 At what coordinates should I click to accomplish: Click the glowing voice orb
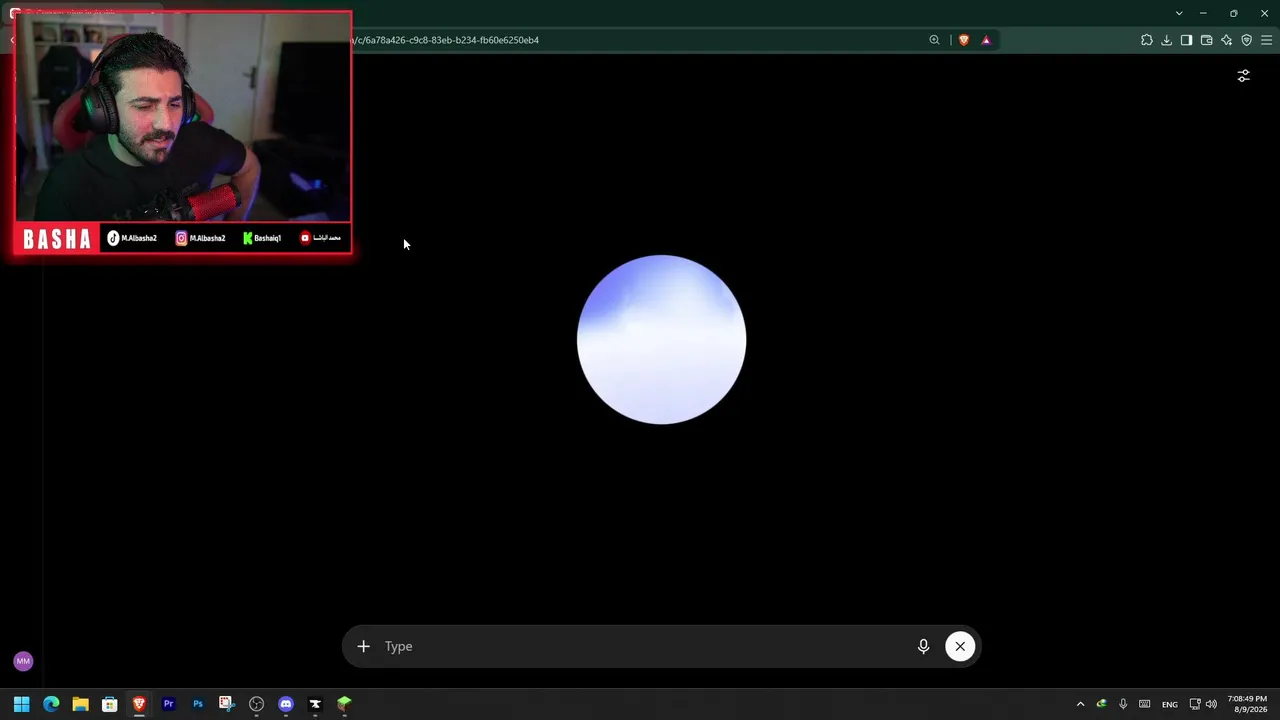point(661,339)
